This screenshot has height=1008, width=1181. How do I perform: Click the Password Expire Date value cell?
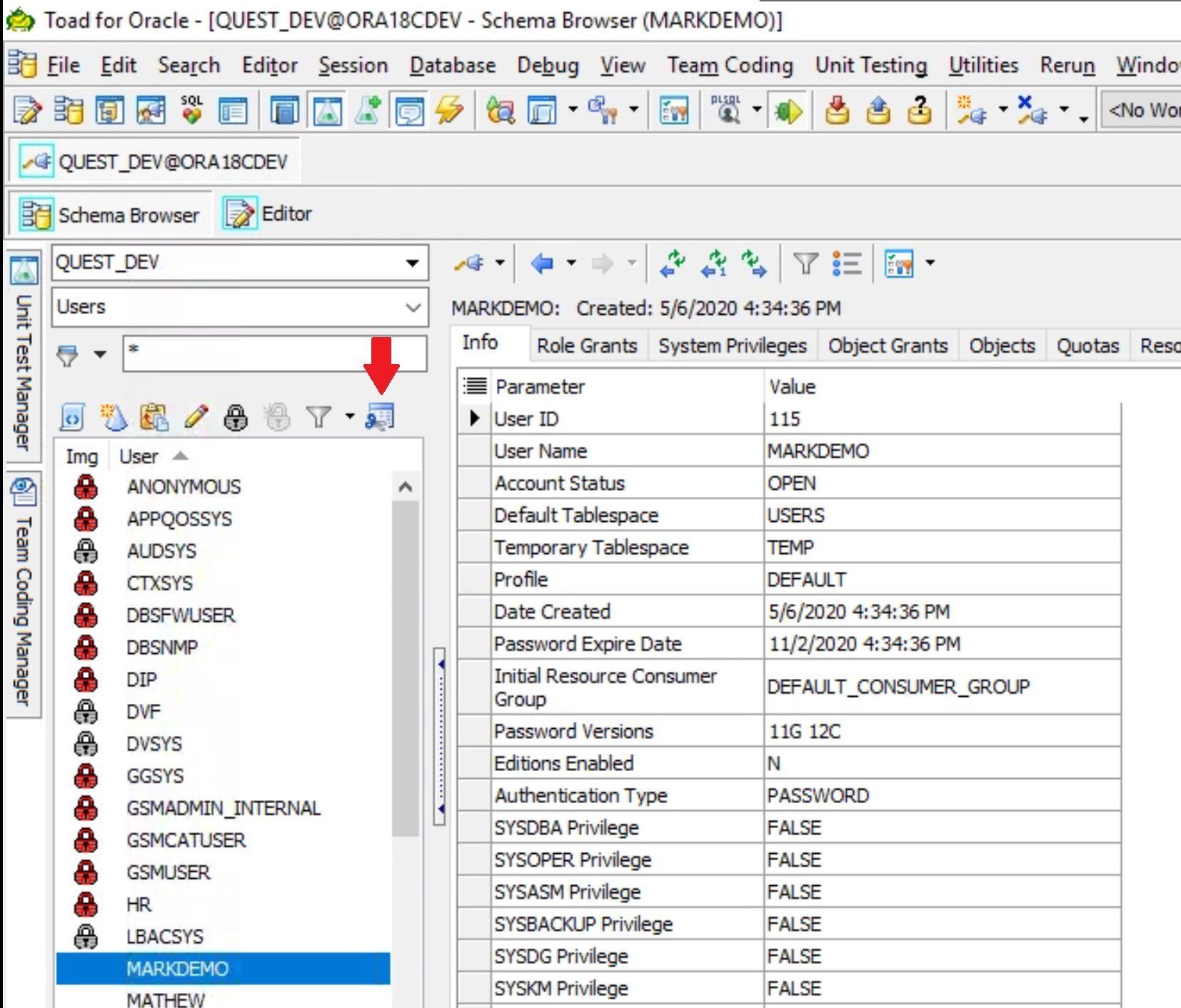coord(943,644)
